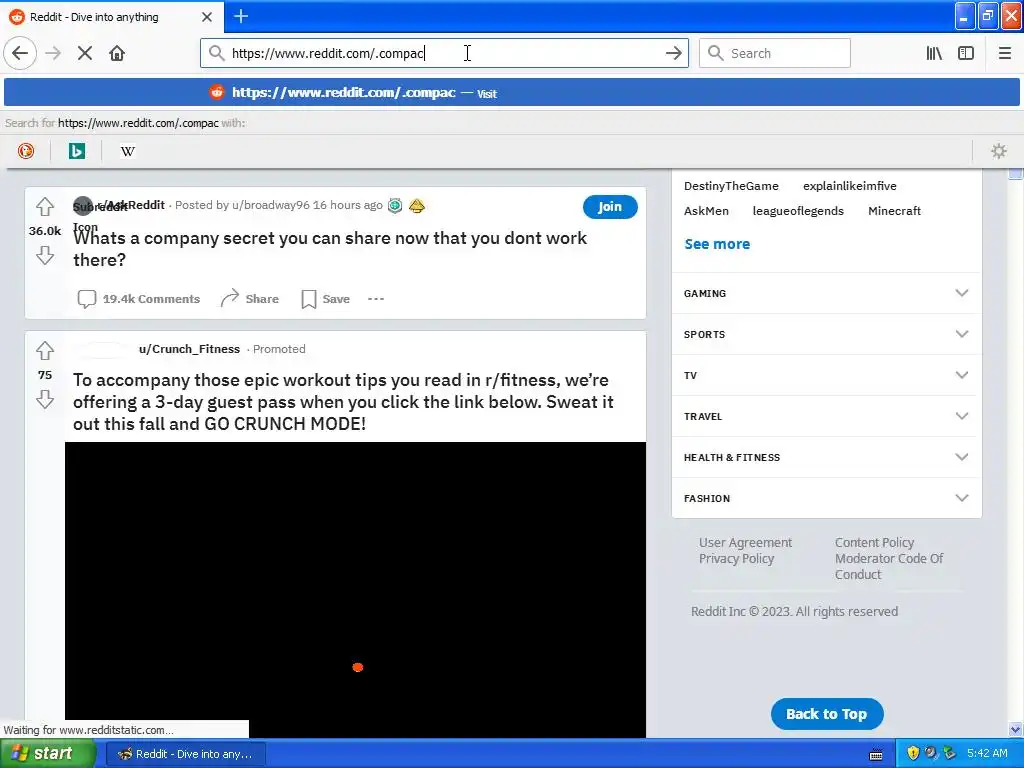Viewport: 1024px width, 768px height.
Task: Search with DuckDuckGo engine icon
Action: coord(26,152)
